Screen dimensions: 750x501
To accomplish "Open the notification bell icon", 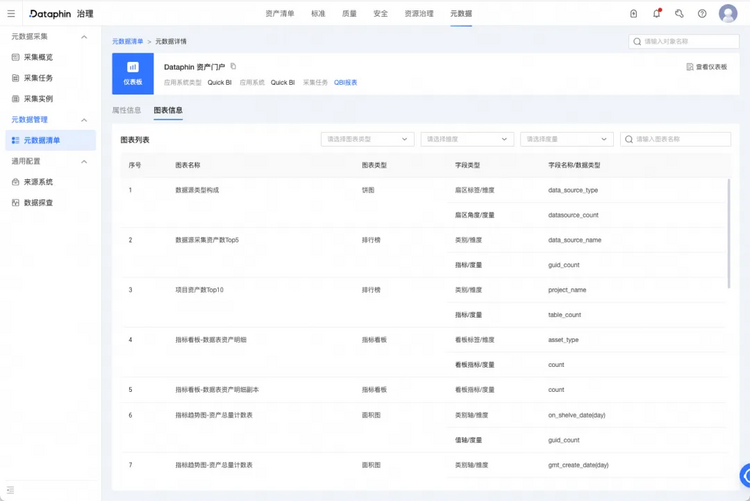I will [x=657, y=13].
